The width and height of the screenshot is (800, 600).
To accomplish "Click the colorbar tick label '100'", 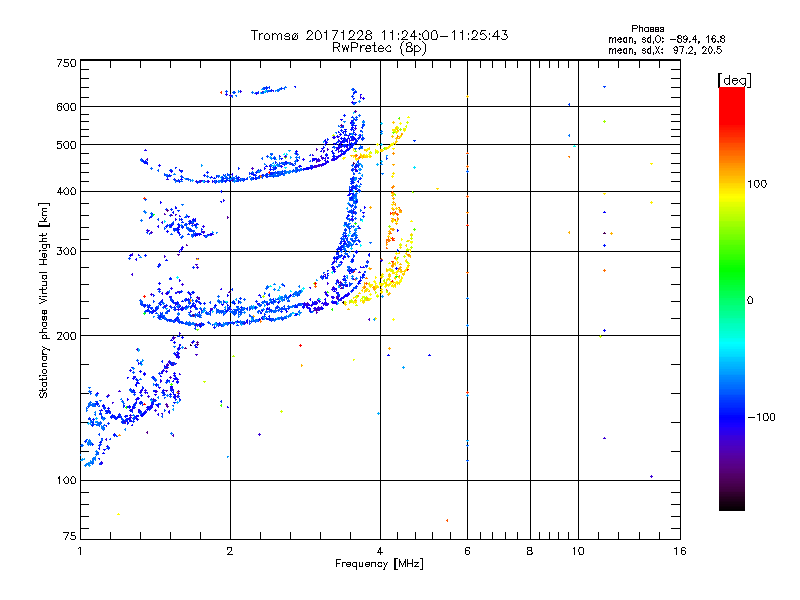I will (x=757, y=184).
